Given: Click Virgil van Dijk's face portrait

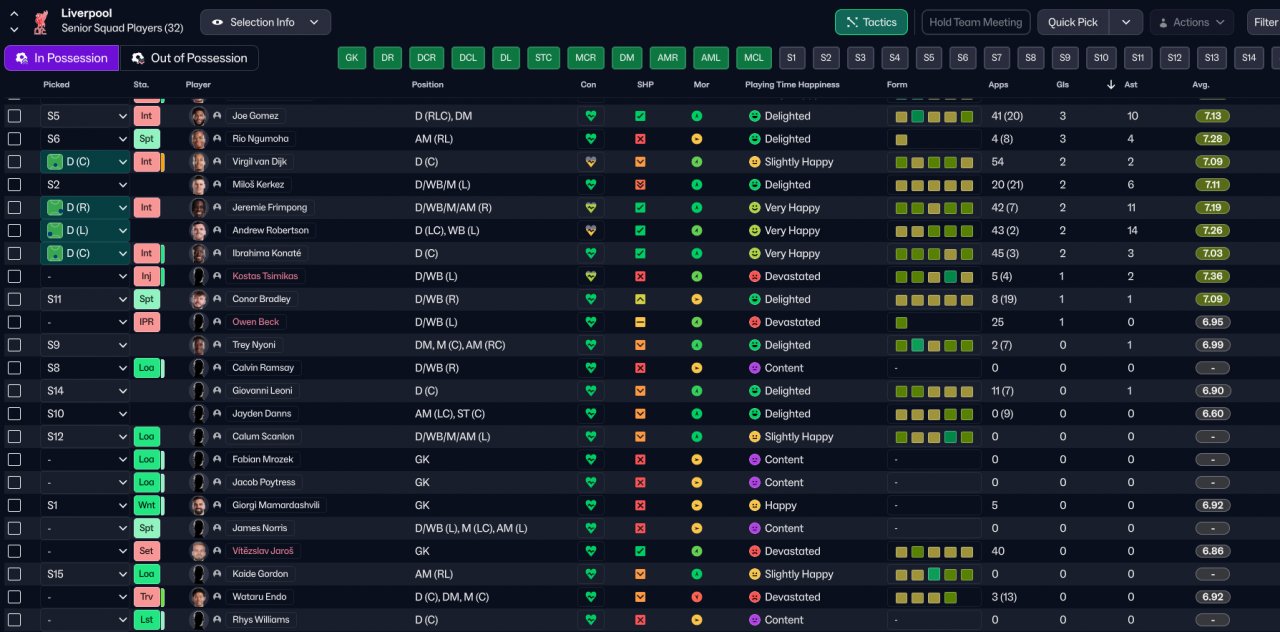Looking at the screenshot, I should pyautogui.click(x=199, y=162).
